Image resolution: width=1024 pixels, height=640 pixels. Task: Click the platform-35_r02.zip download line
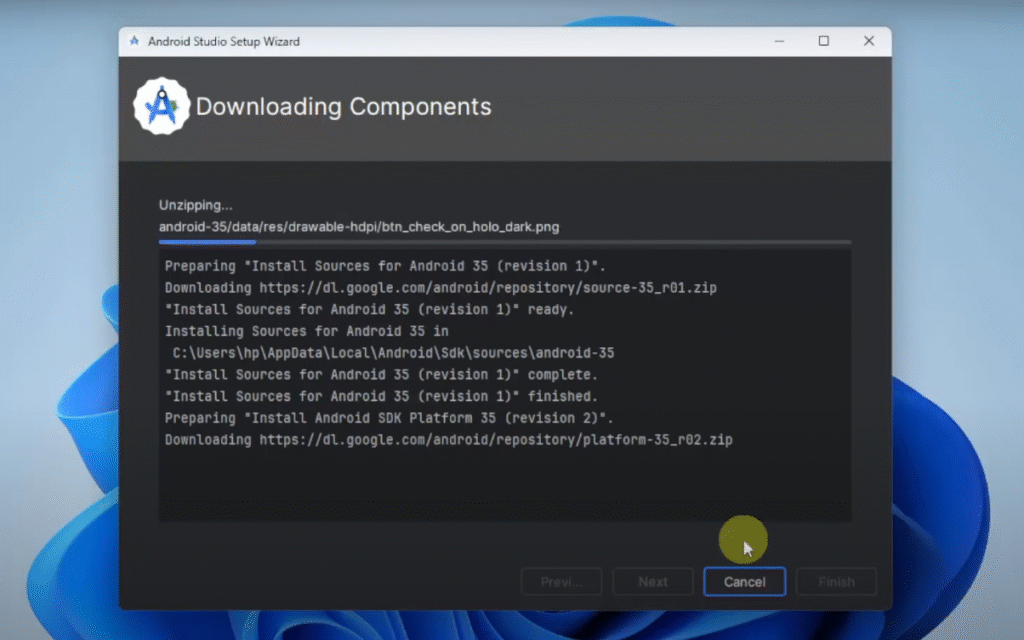click(x=449, y=440)
